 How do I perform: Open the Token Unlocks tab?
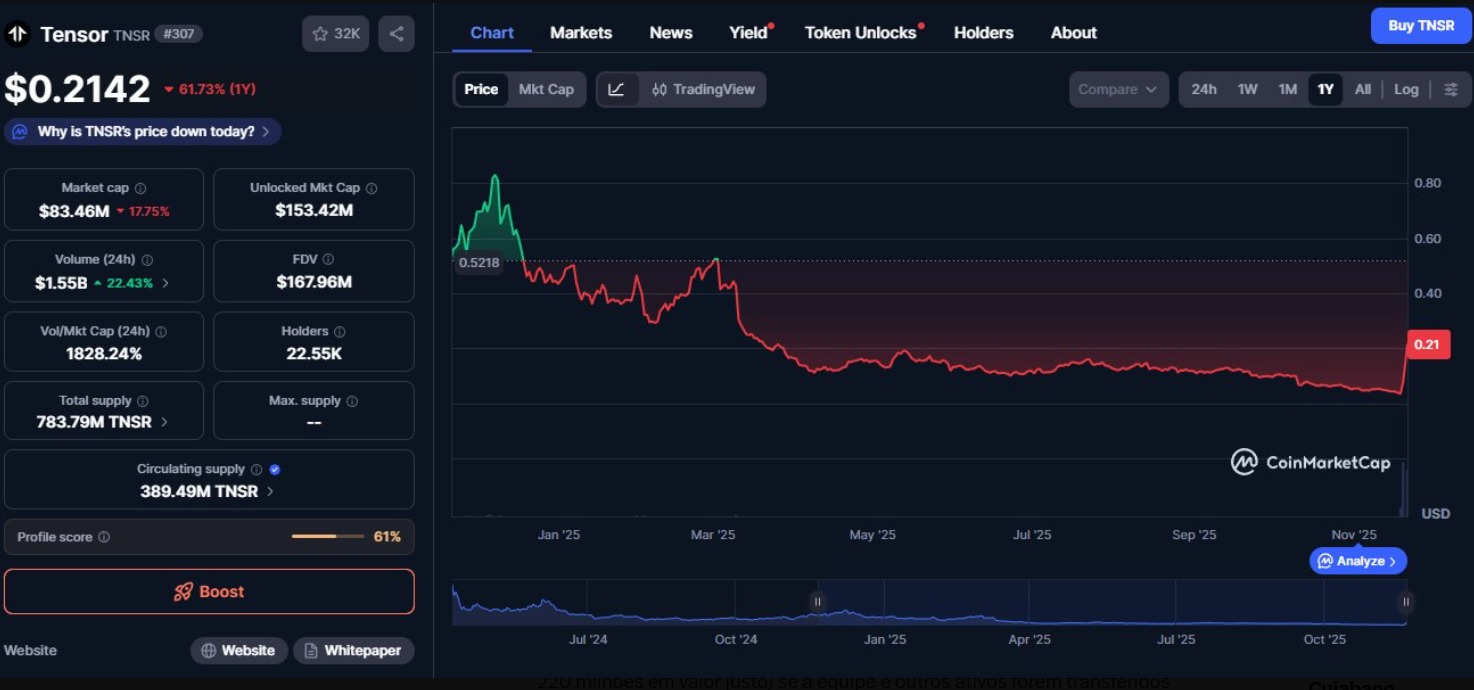coord(860,33)
